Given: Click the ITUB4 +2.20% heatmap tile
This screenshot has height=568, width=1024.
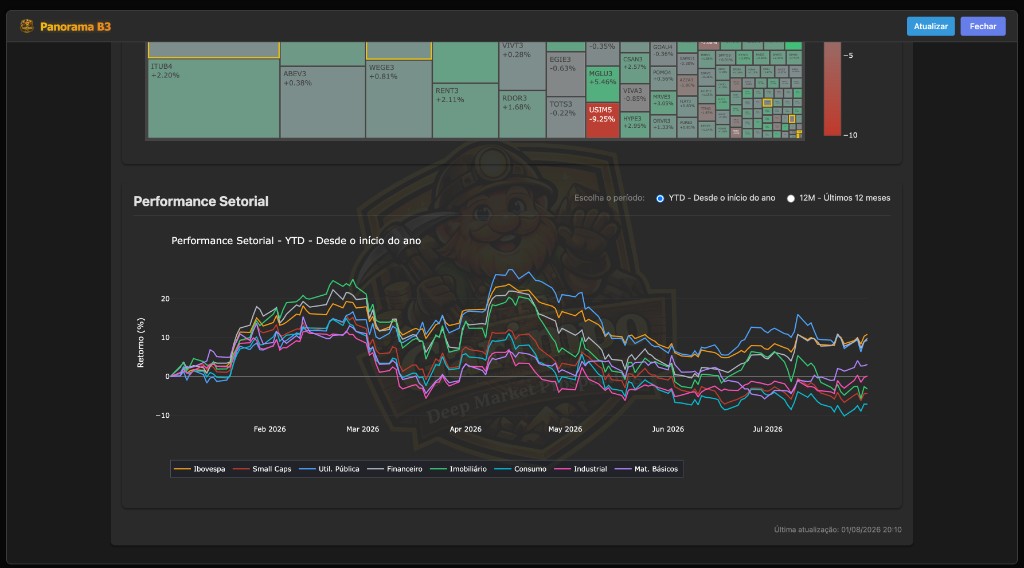Looking at the screenshot, I should 214,98.
